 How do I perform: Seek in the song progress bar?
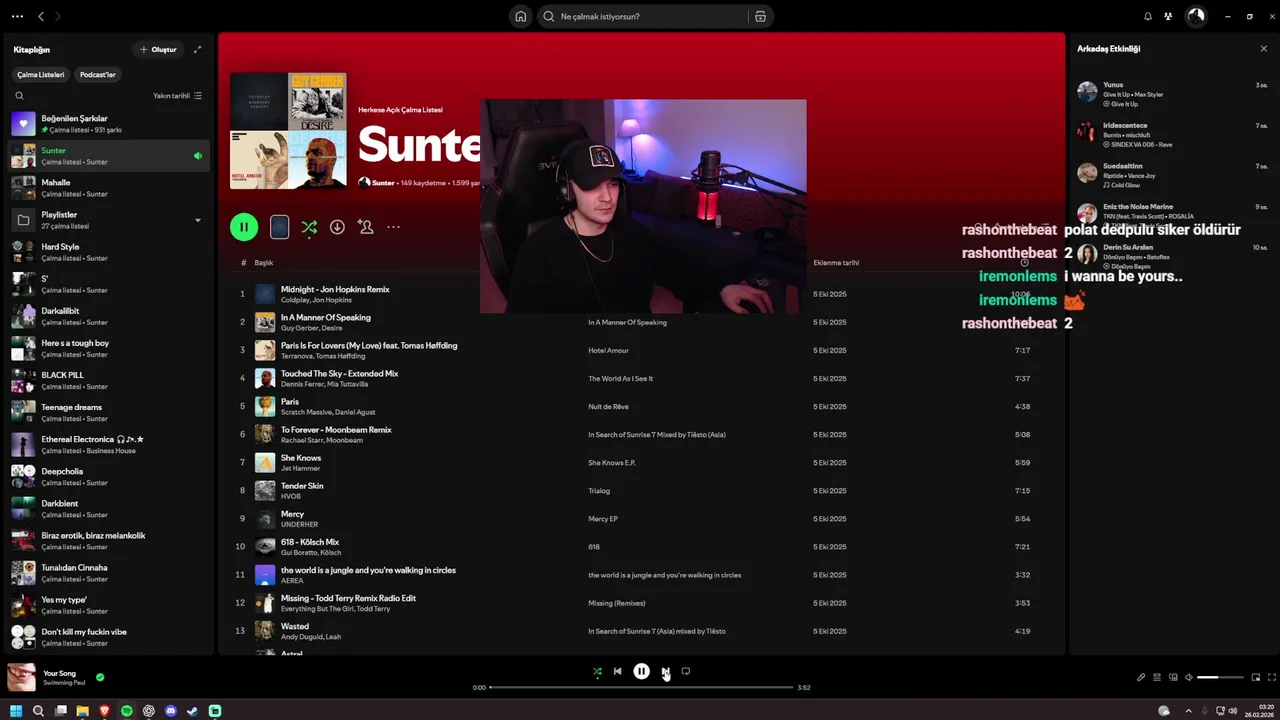[x=642, y=687]
